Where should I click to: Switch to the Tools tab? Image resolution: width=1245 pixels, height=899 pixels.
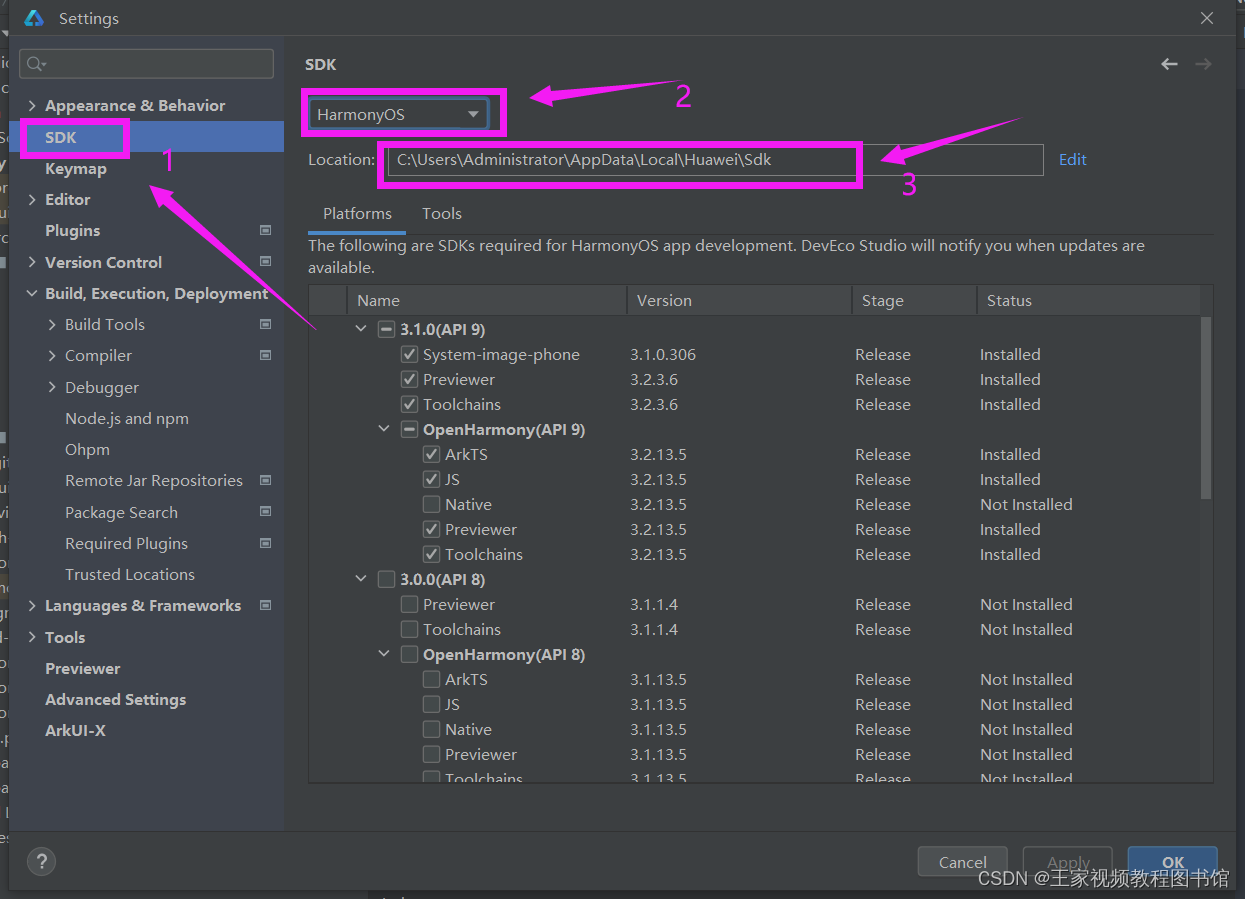(x=442, y=214)
